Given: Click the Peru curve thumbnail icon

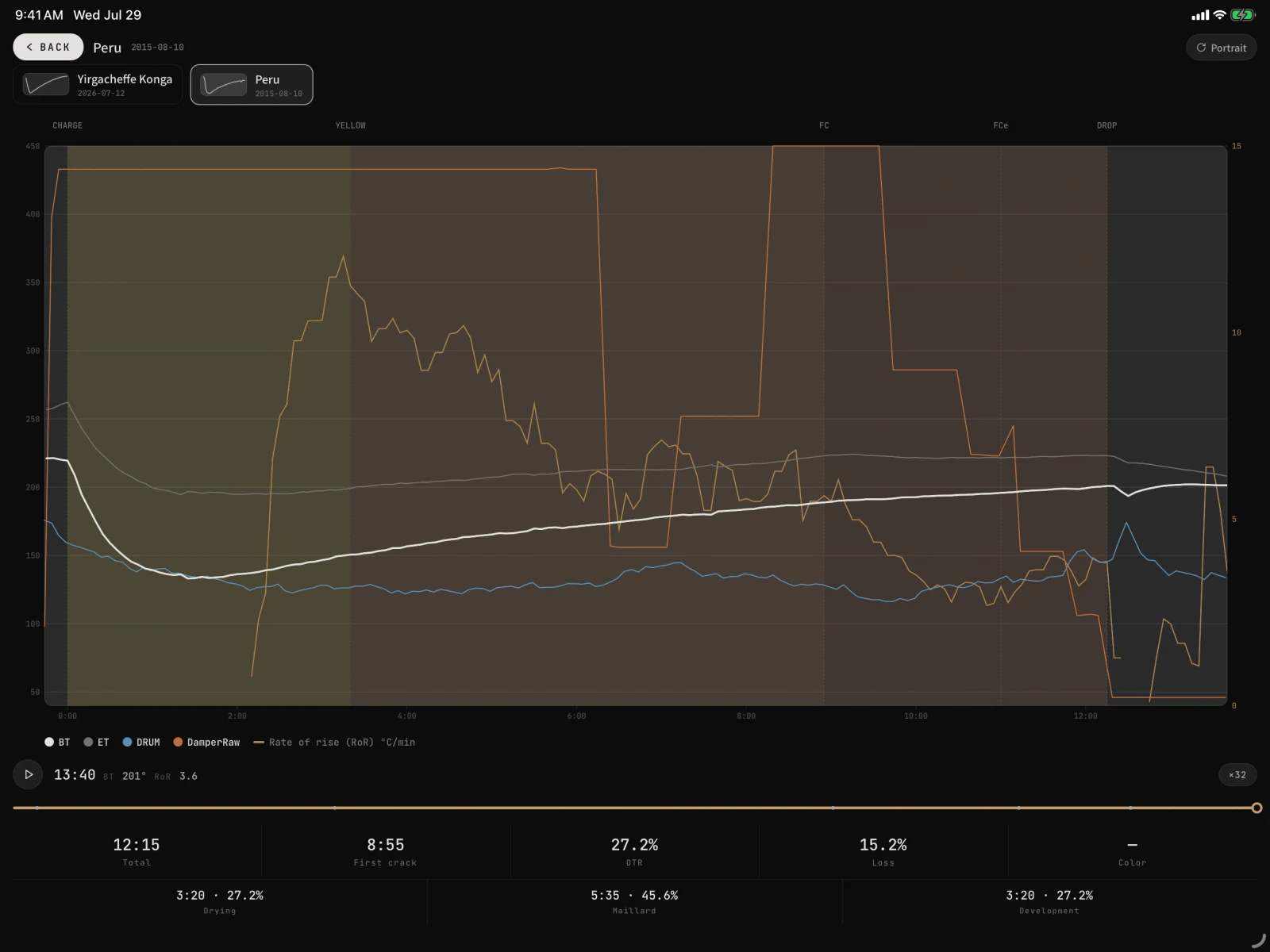Looking at the screenshot, I should tap(223, 84).
